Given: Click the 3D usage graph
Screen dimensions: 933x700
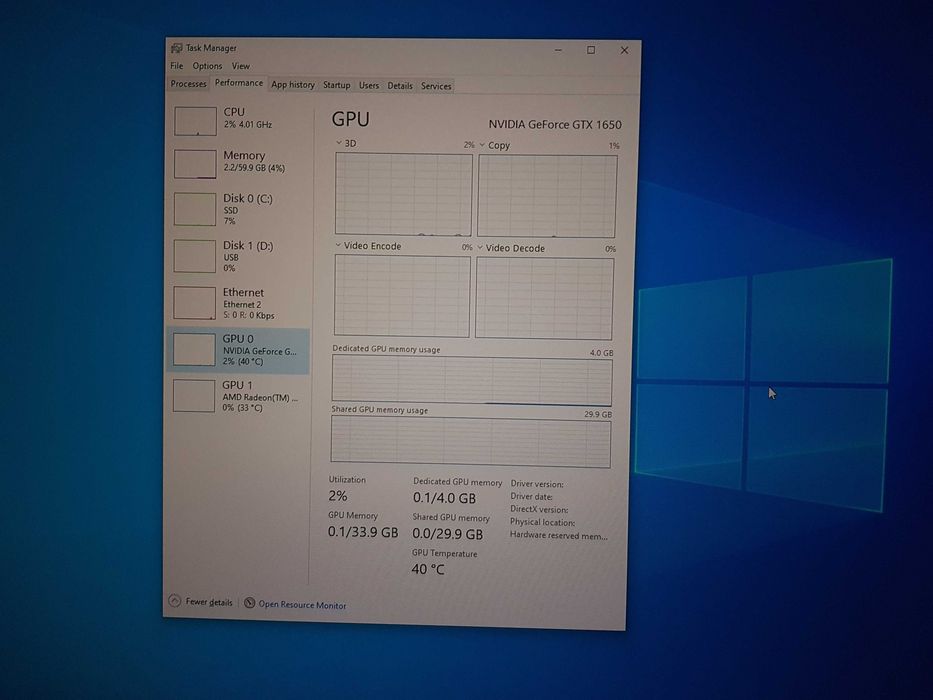Looking at the screenshot, I should [x=403, y=194].
